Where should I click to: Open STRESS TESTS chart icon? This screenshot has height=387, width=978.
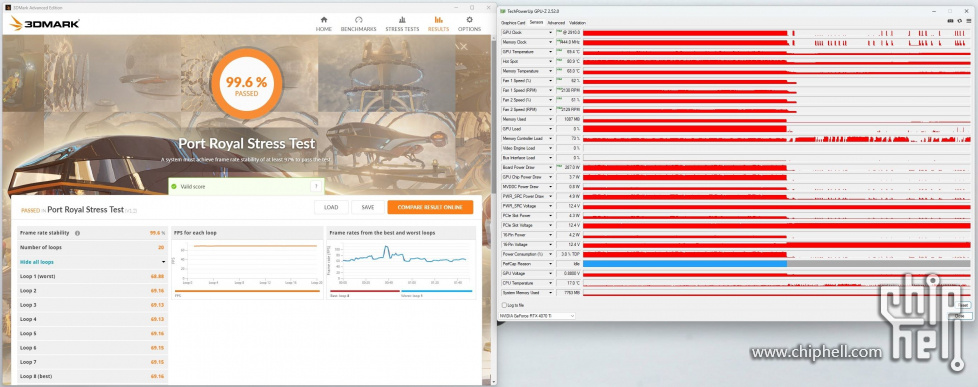[402, 19]
